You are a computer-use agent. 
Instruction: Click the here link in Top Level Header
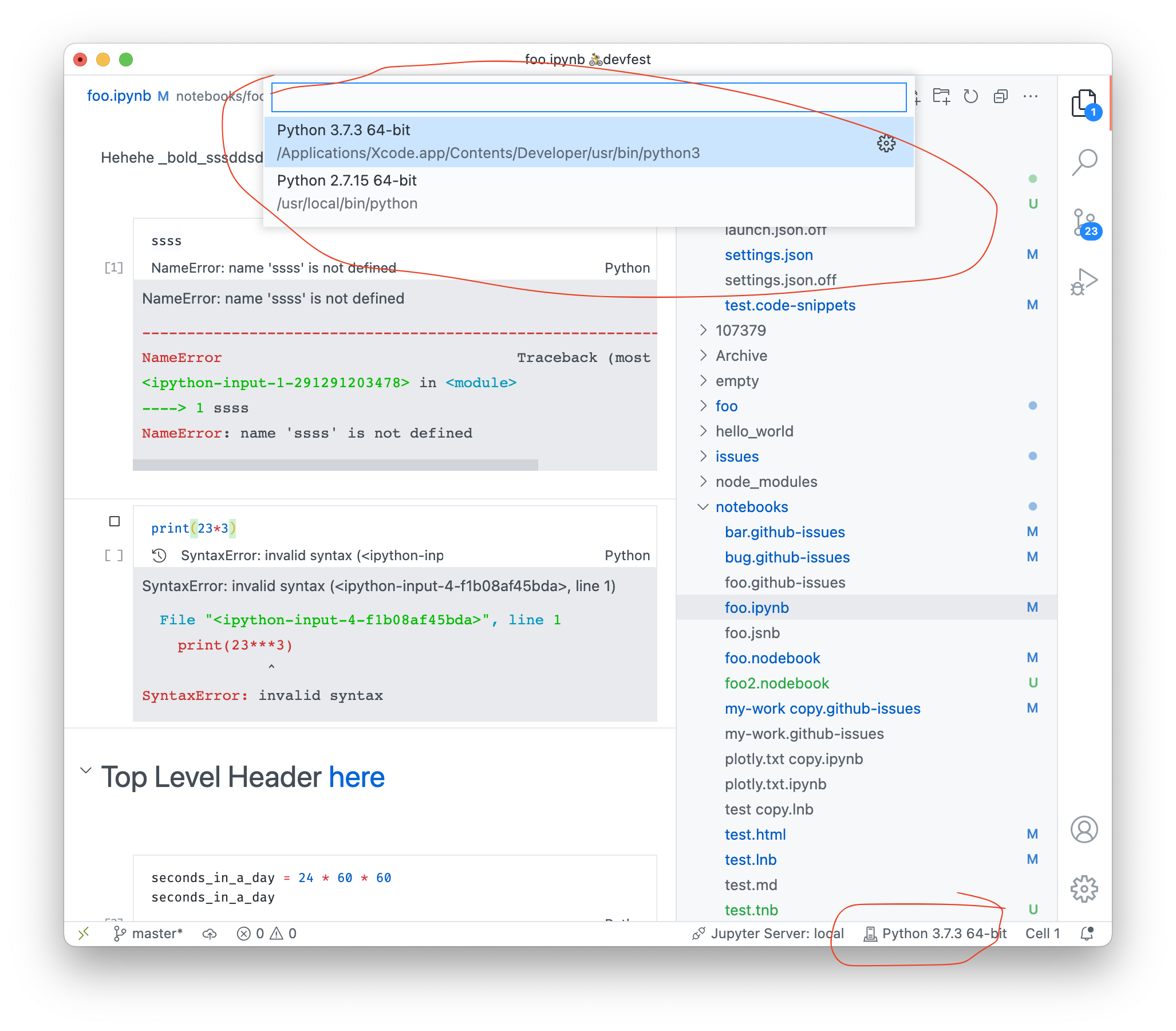point(357,777)
